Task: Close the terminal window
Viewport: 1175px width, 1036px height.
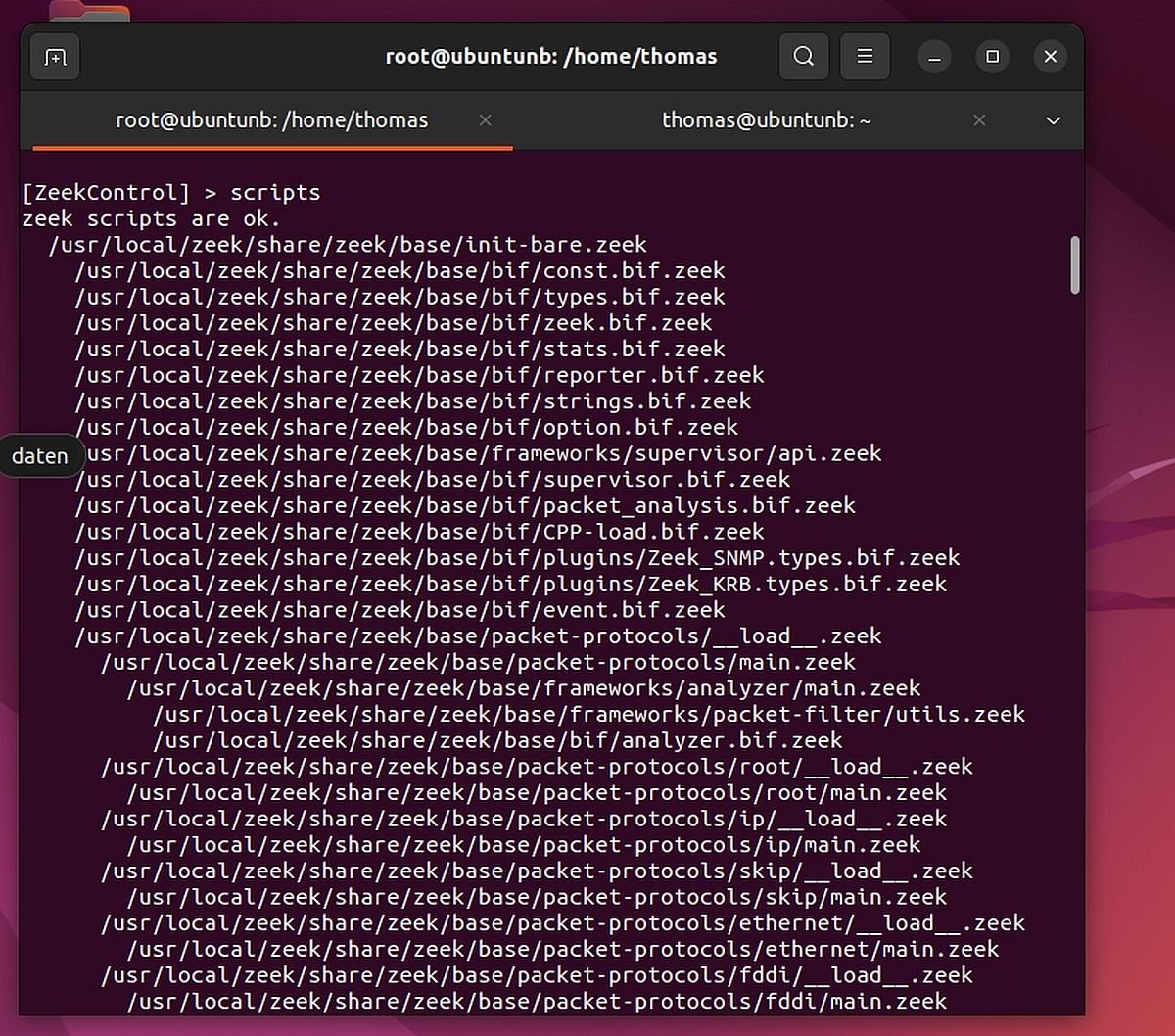Action: tap(1051, 57)
